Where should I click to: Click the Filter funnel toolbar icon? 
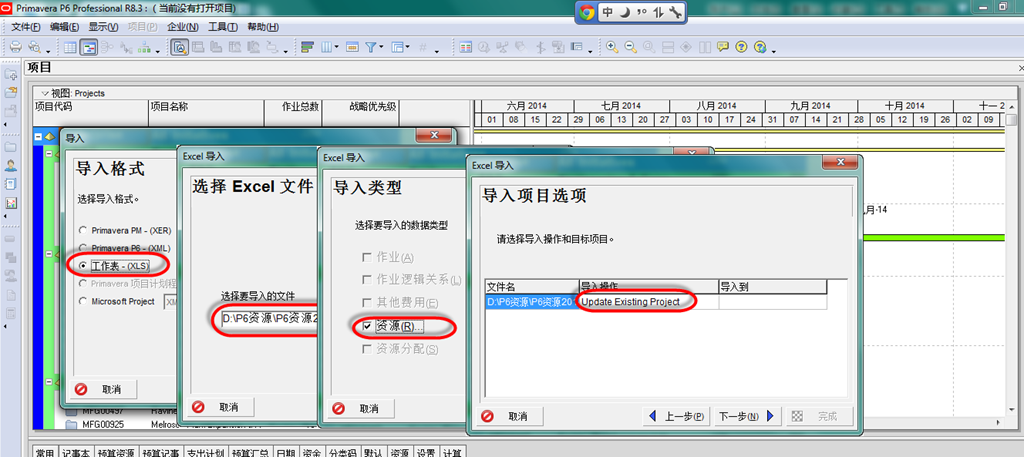click(370, 47)
